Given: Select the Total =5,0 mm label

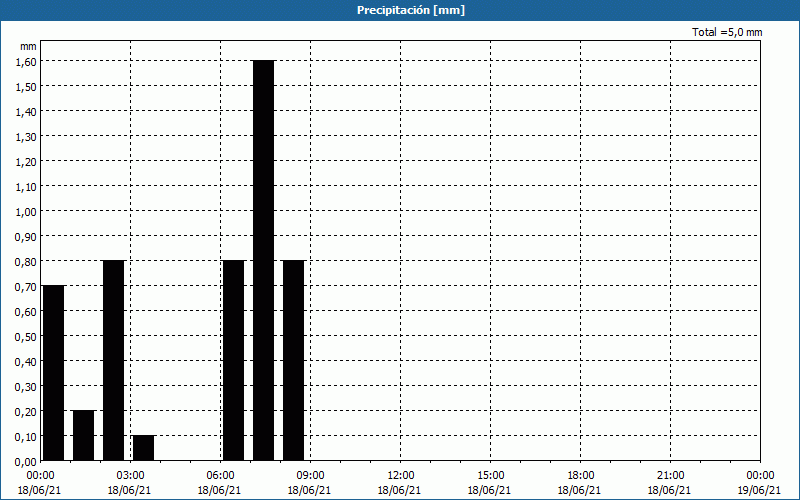Looking at the screenshot, I should click(x=727, y=32).
